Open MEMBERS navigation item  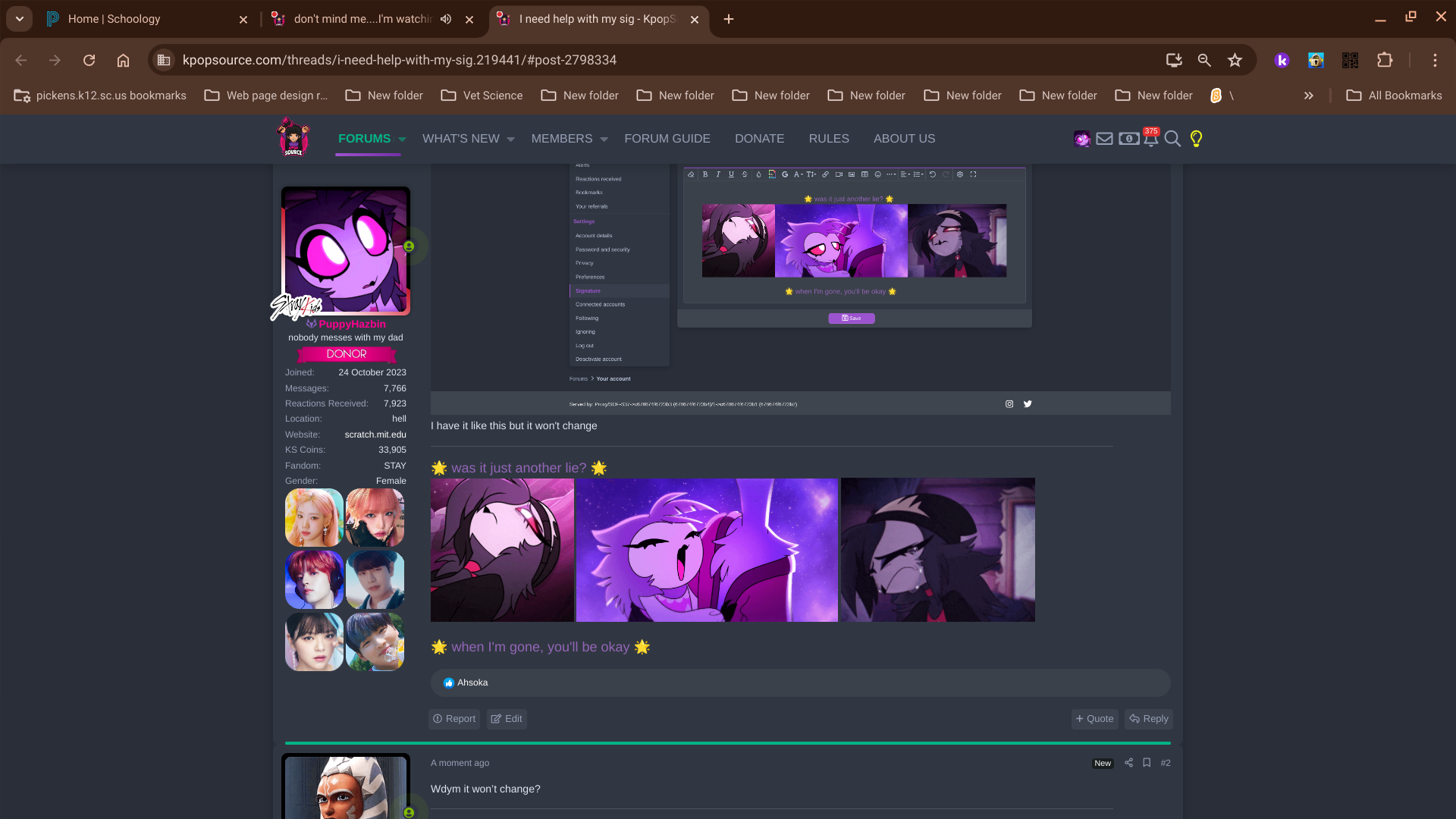(x=562, y=139)
